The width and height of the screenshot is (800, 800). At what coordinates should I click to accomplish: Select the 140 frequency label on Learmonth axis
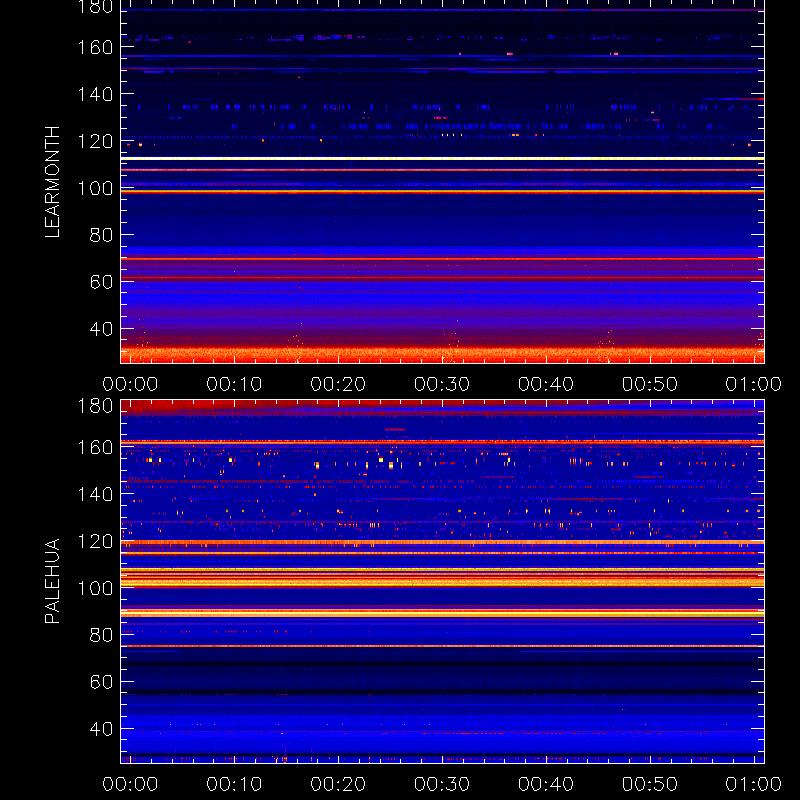[x=95, y=94]
